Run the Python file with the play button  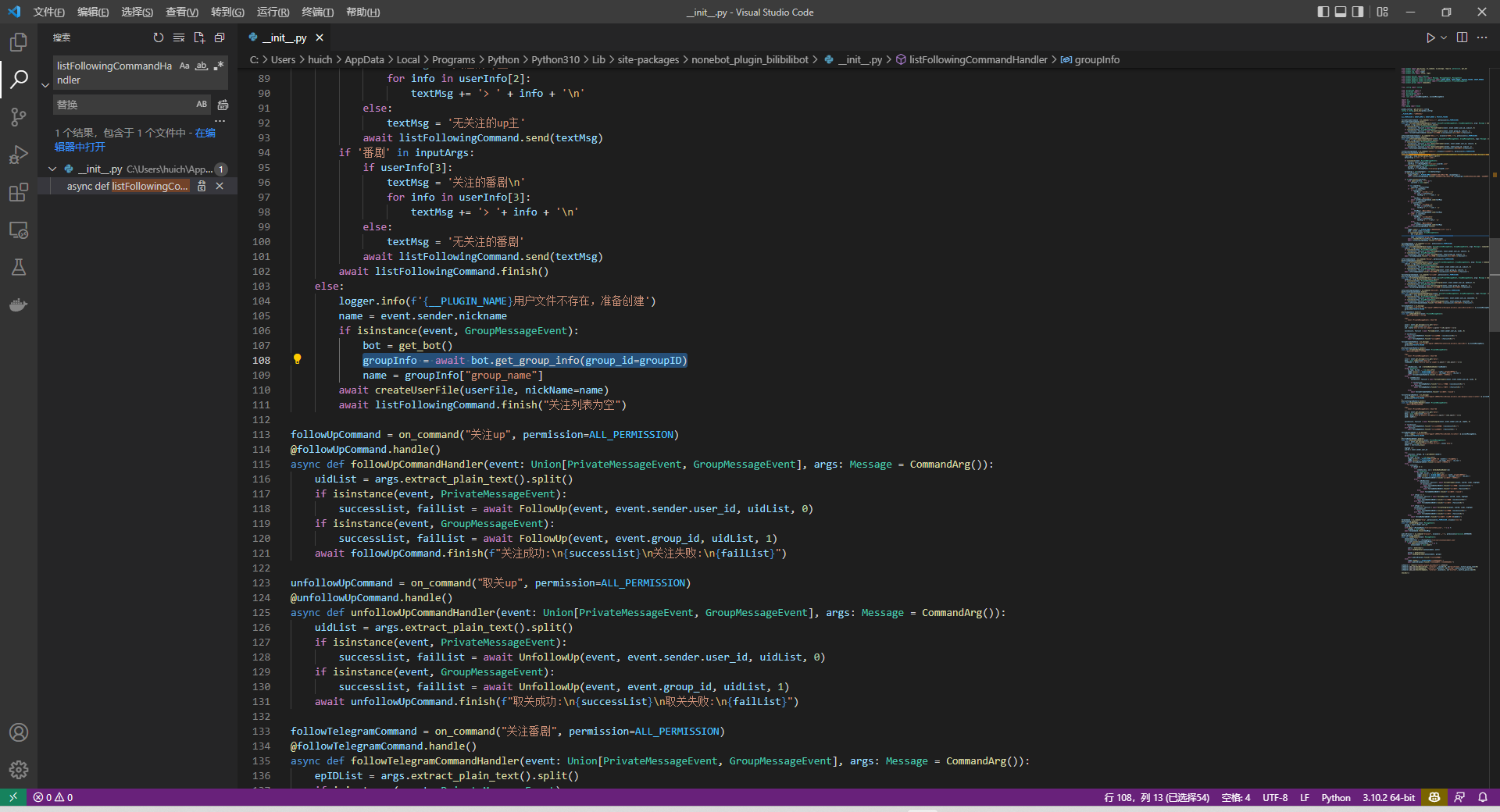[x=1430, y=37]
